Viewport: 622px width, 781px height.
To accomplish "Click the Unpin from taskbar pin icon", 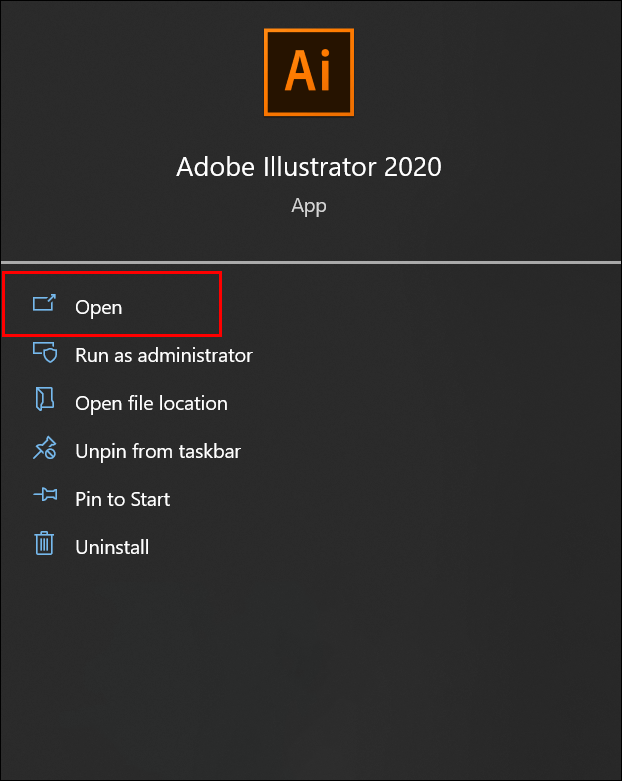I will (44, 450).
